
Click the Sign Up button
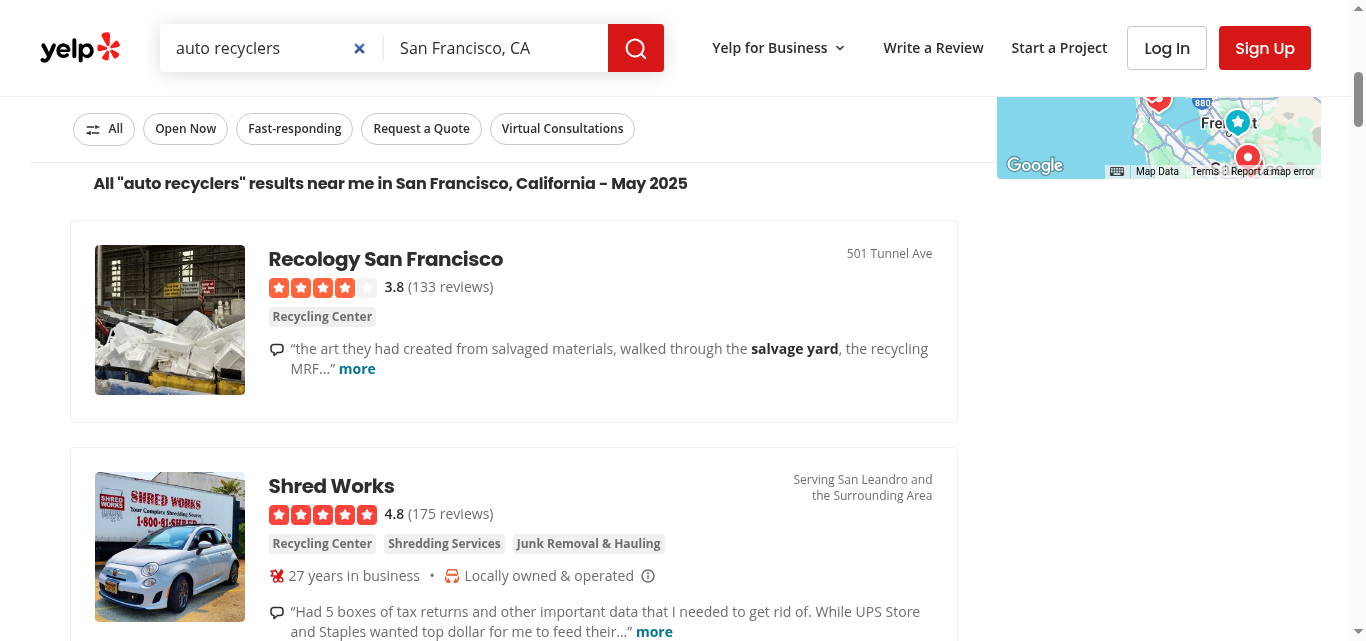coord(1265,48)
